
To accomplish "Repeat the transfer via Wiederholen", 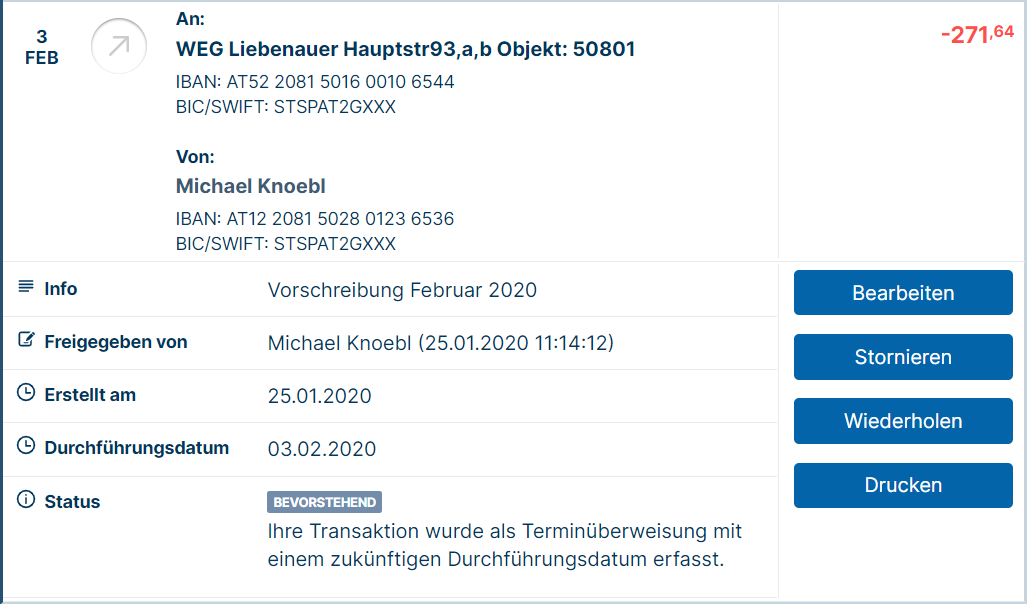I will tap(903, 421).
